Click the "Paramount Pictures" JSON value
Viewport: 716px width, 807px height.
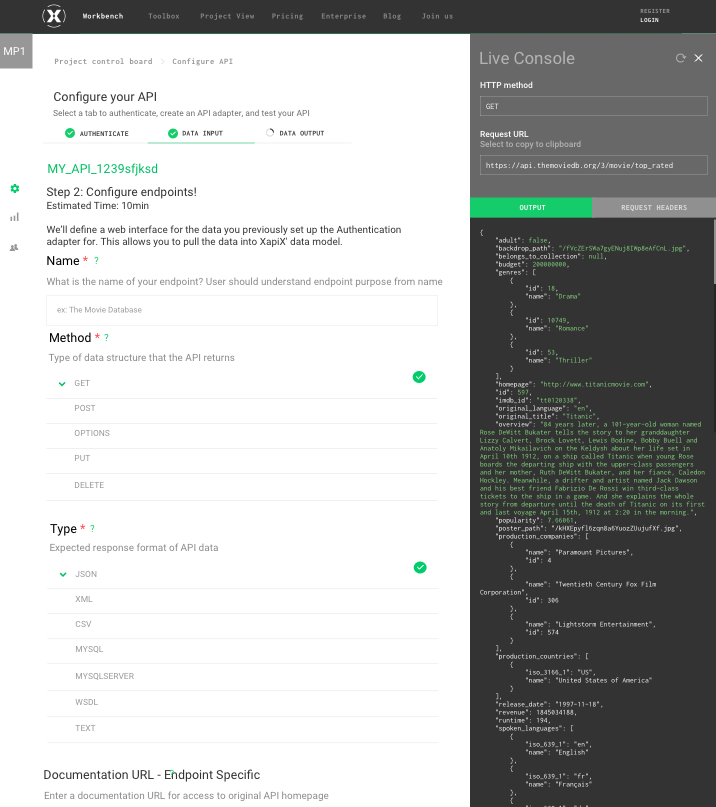(593, 553)
